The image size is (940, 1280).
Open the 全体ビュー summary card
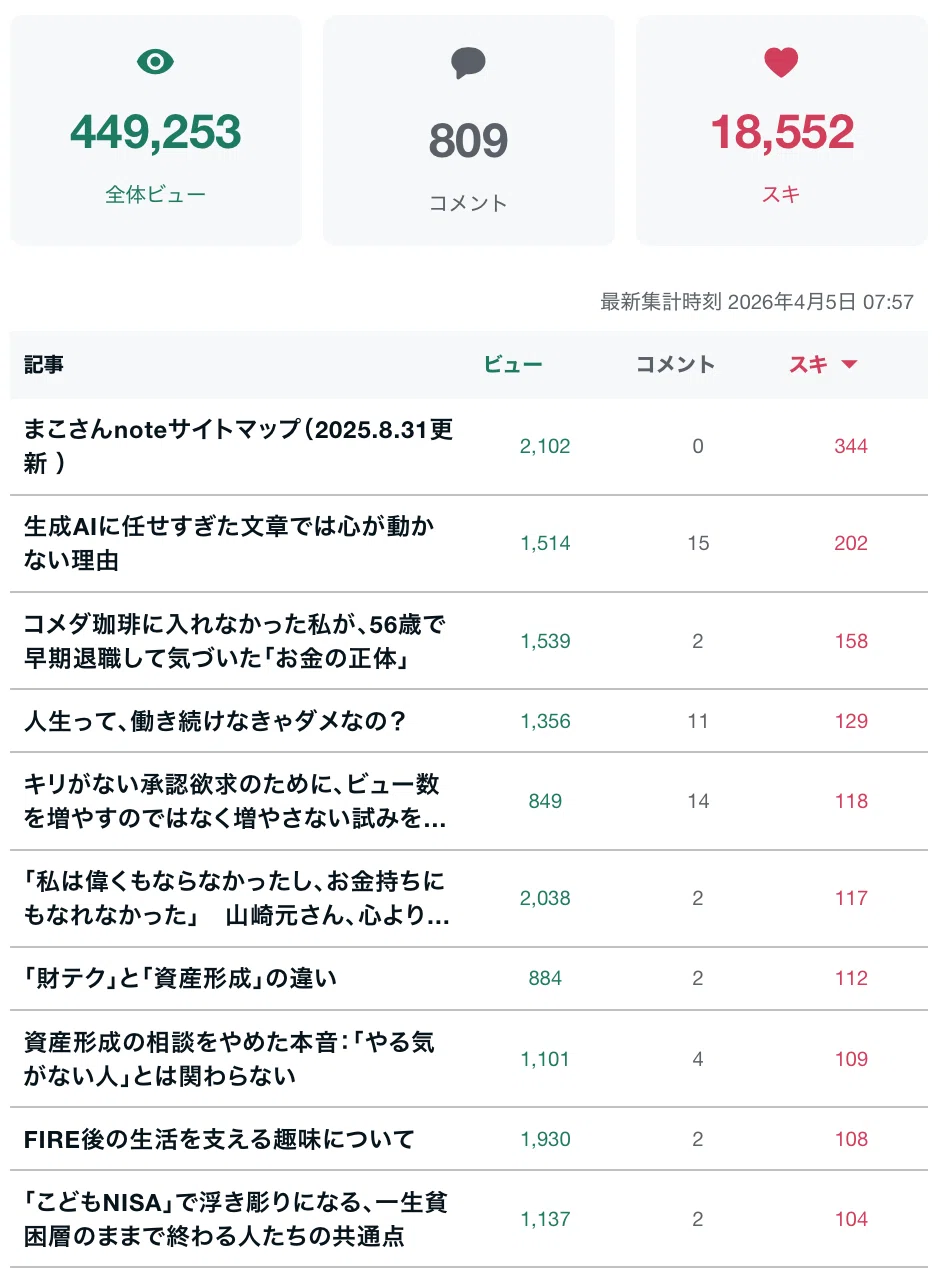[155, 130]
